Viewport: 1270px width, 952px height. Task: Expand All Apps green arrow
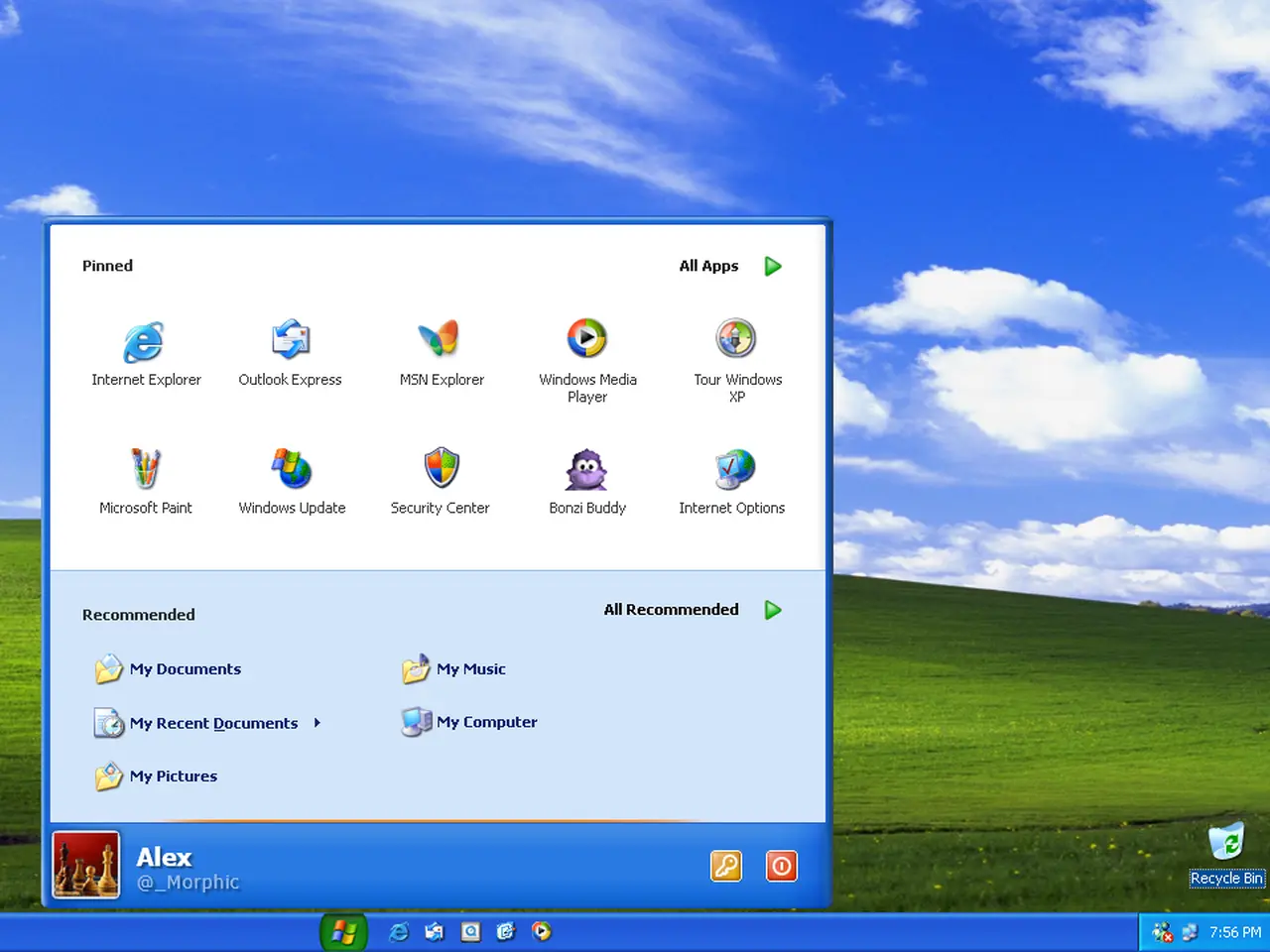pyautogui.click(x=773, y=266)
